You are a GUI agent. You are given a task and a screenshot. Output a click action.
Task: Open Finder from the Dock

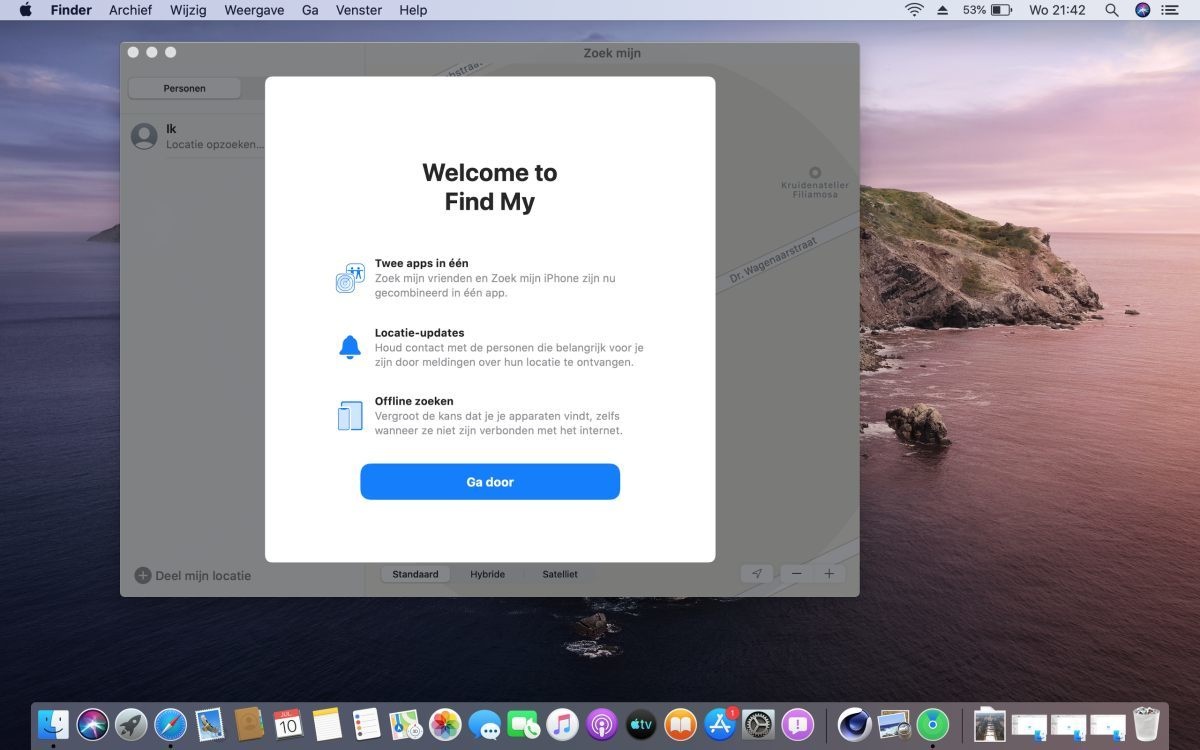[x=53, y=724]
